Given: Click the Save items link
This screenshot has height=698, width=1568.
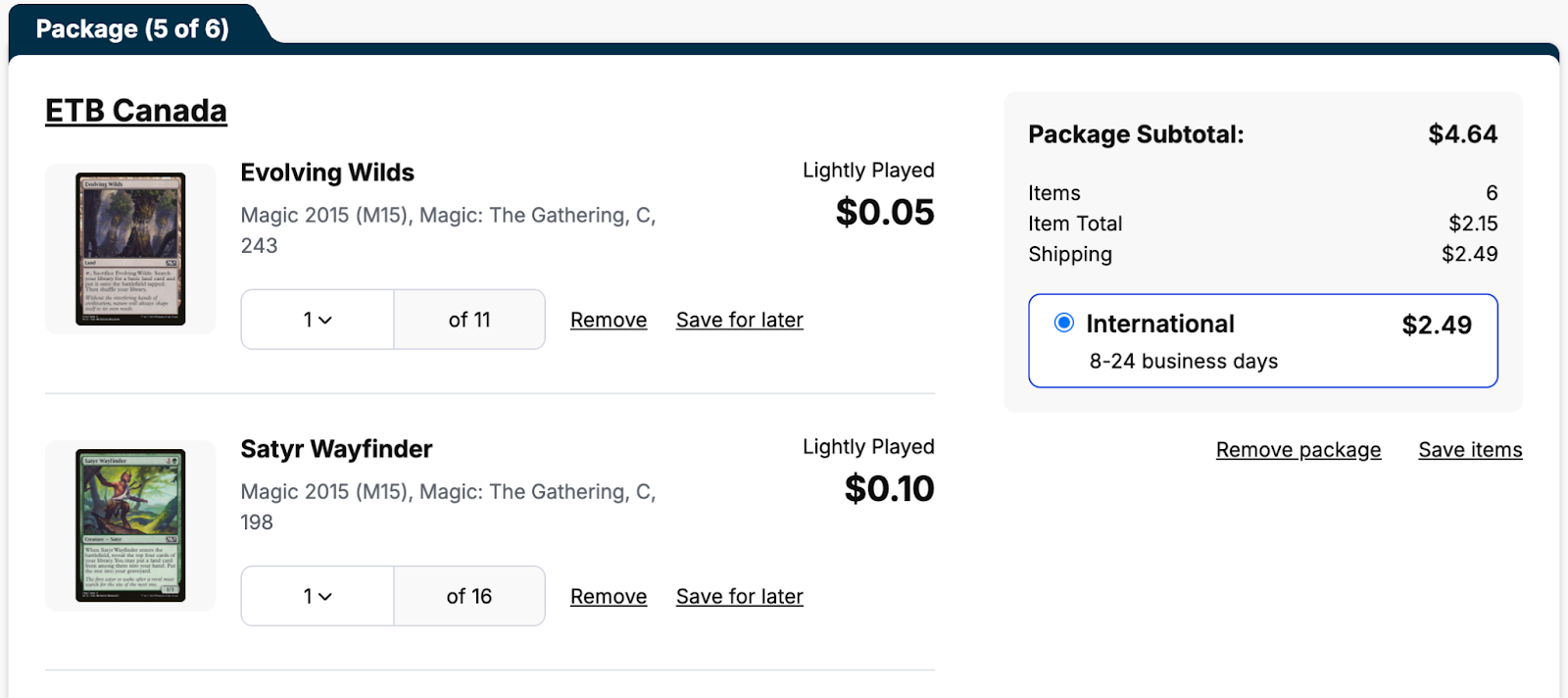Looking at the screenshot, I should 1470,450.
